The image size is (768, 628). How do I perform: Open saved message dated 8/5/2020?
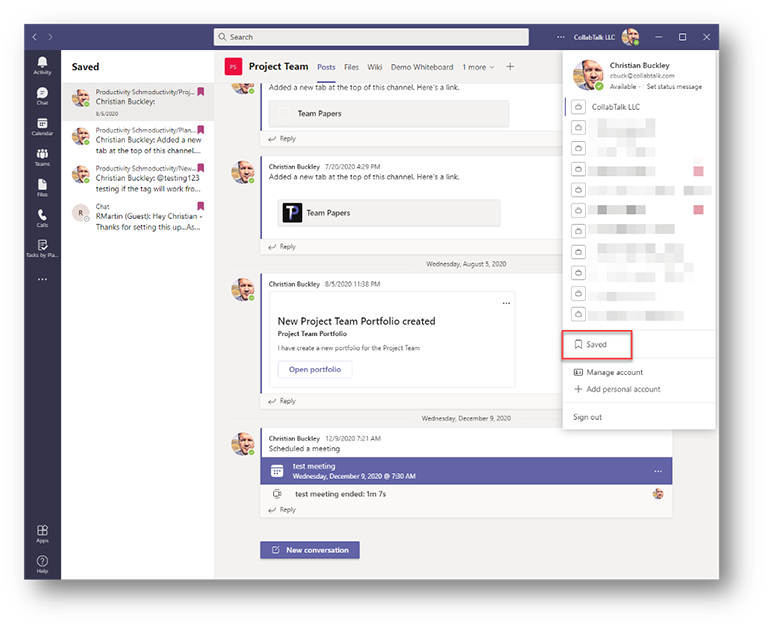[x=138, y=102]
